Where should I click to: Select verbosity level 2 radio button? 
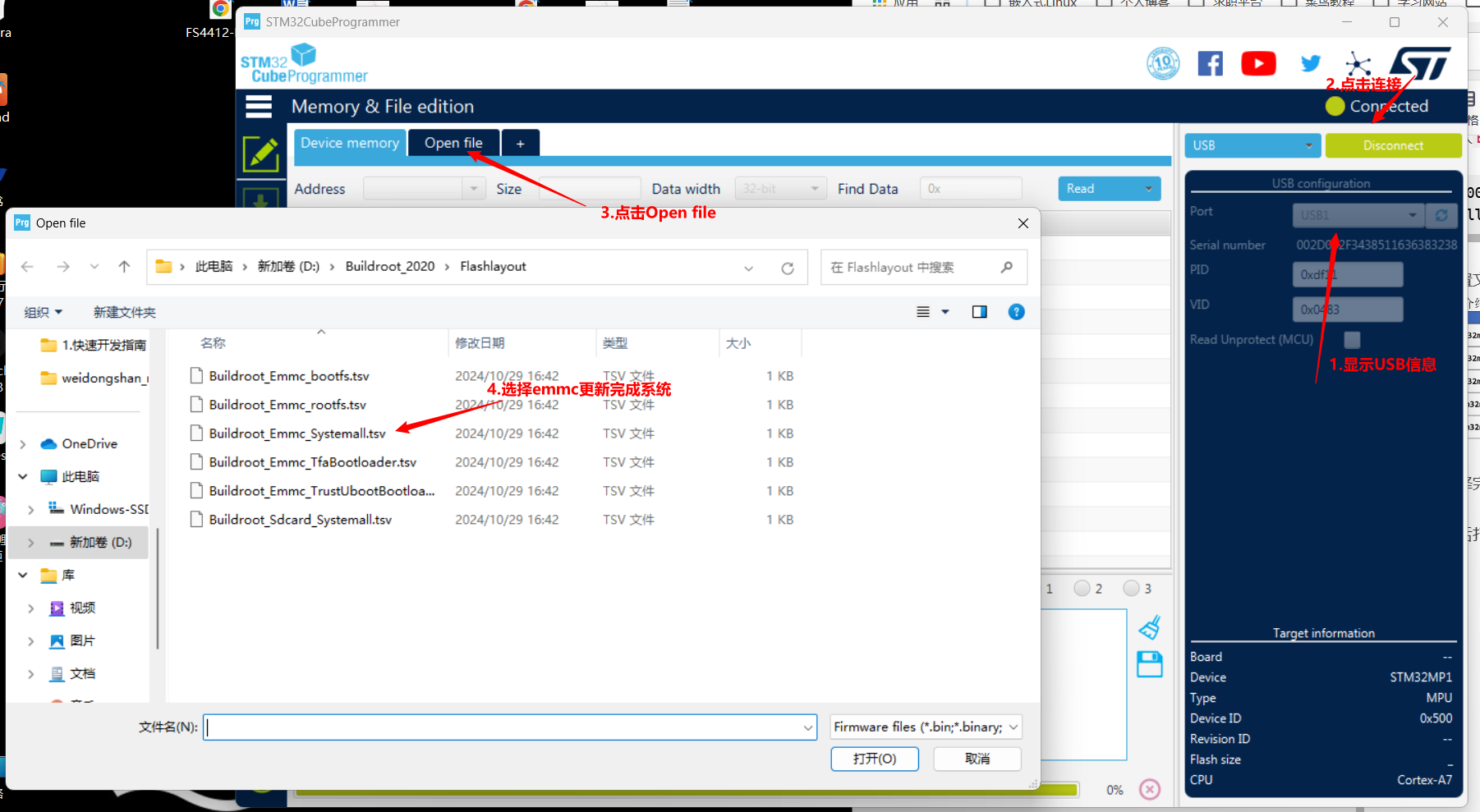pyautogui.click(x=1082, y=589)
